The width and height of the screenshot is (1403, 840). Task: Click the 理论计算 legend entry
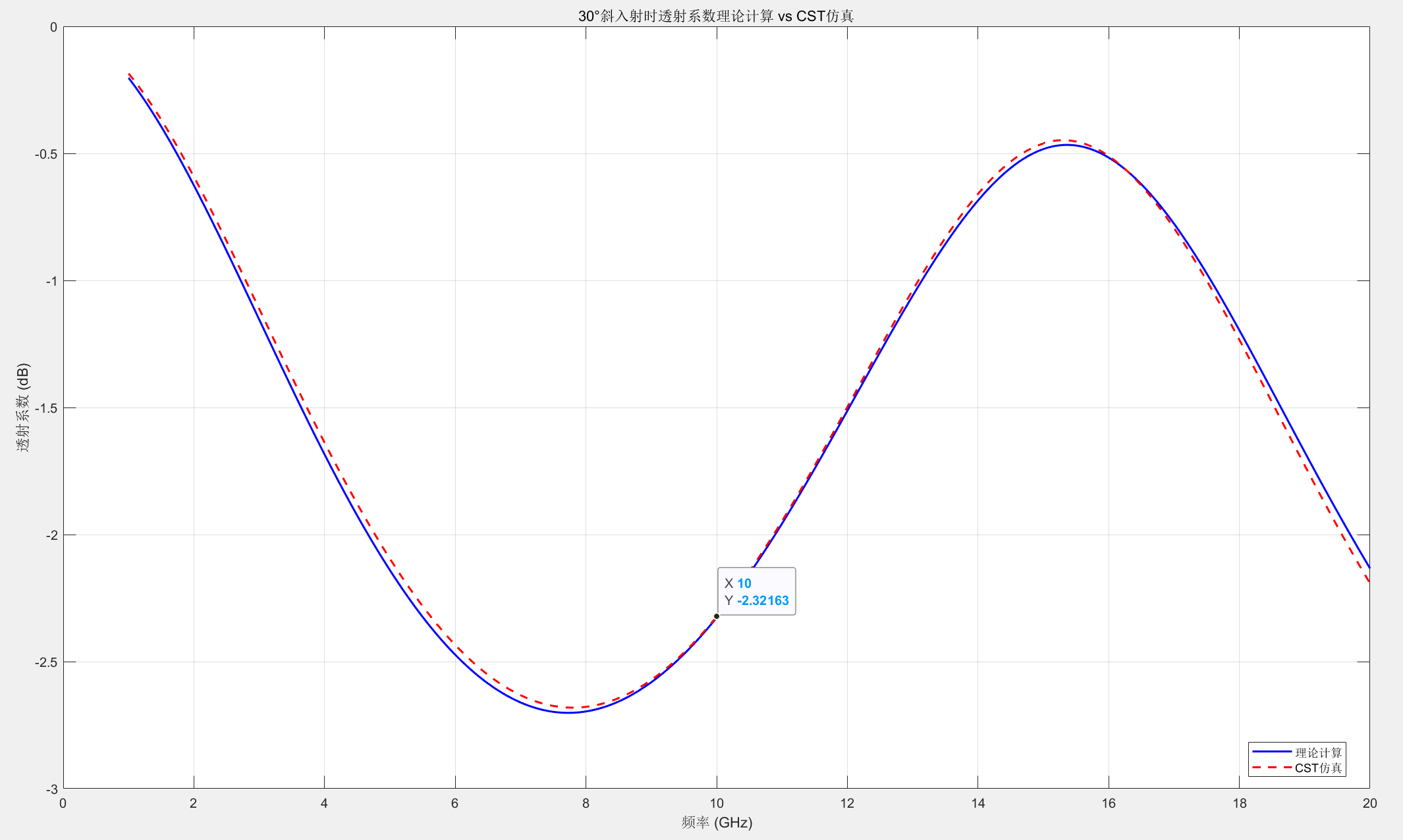1318,752
